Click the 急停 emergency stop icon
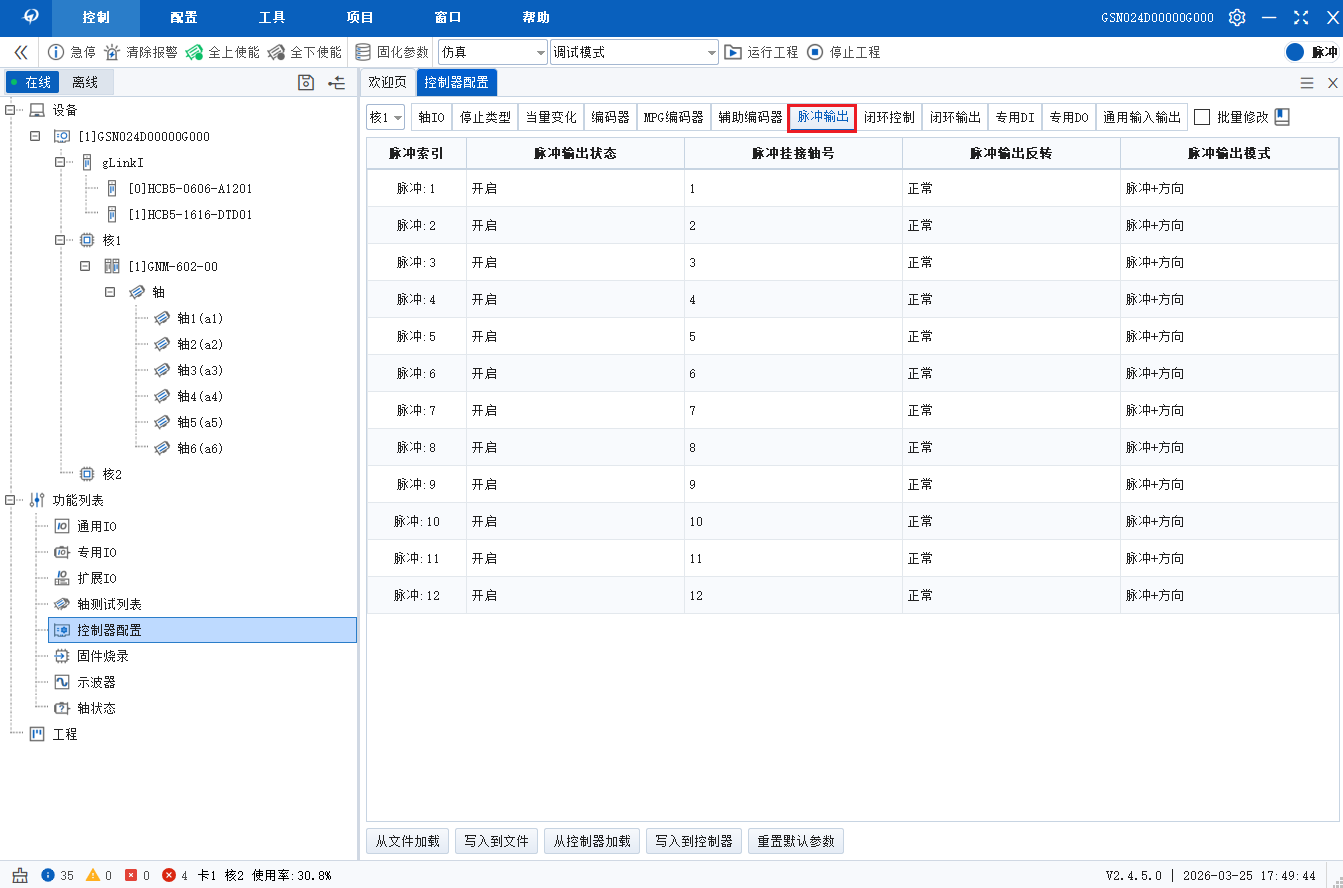The image size is (1343, 888). (57, 51)
